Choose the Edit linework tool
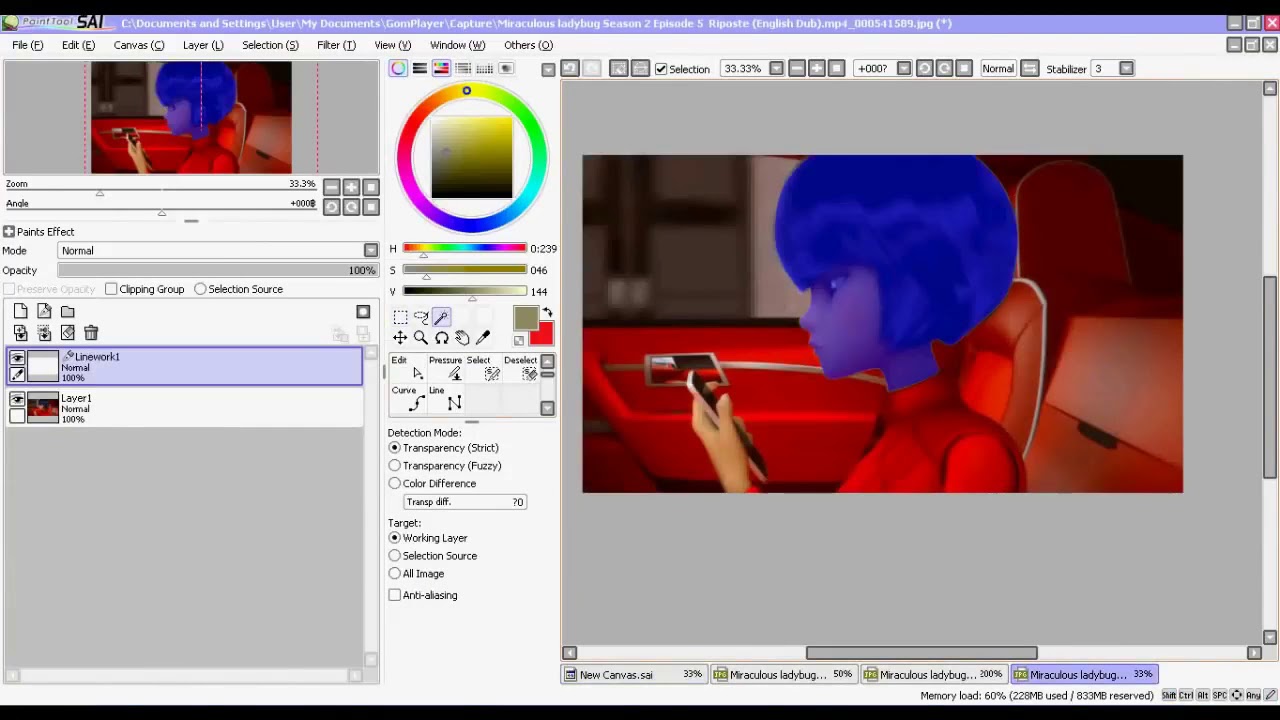 click(410, 369)
